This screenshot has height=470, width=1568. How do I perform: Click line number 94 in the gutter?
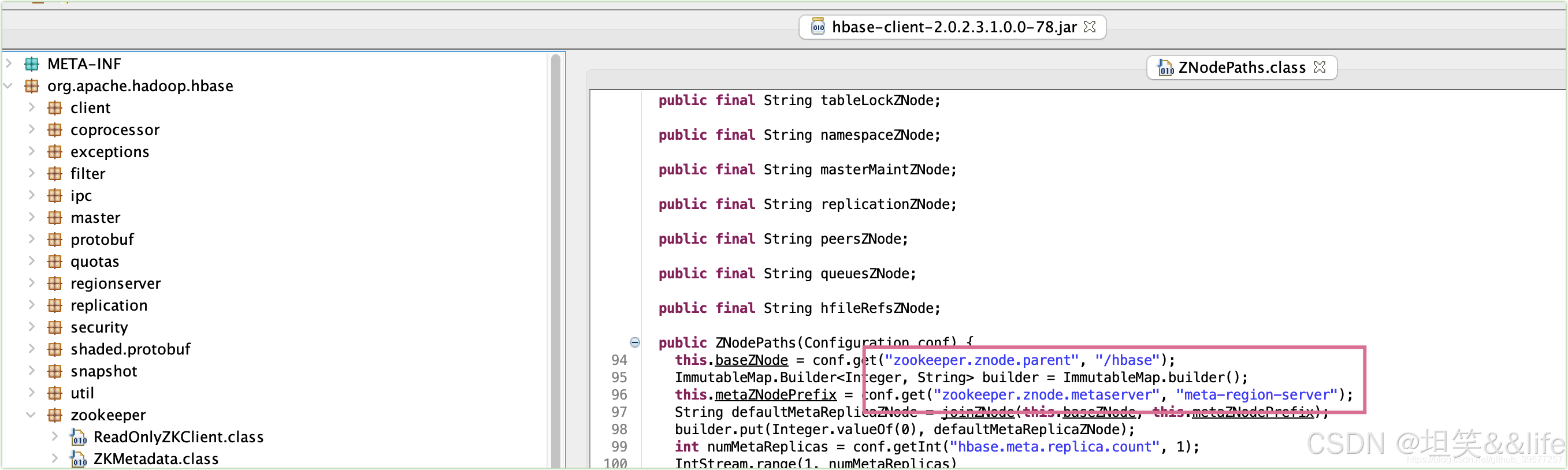pos(619,360)
